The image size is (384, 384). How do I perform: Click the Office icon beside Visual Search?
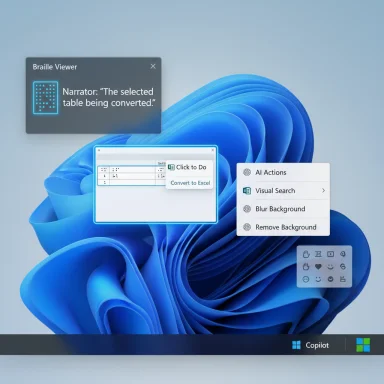coord(247,191)
